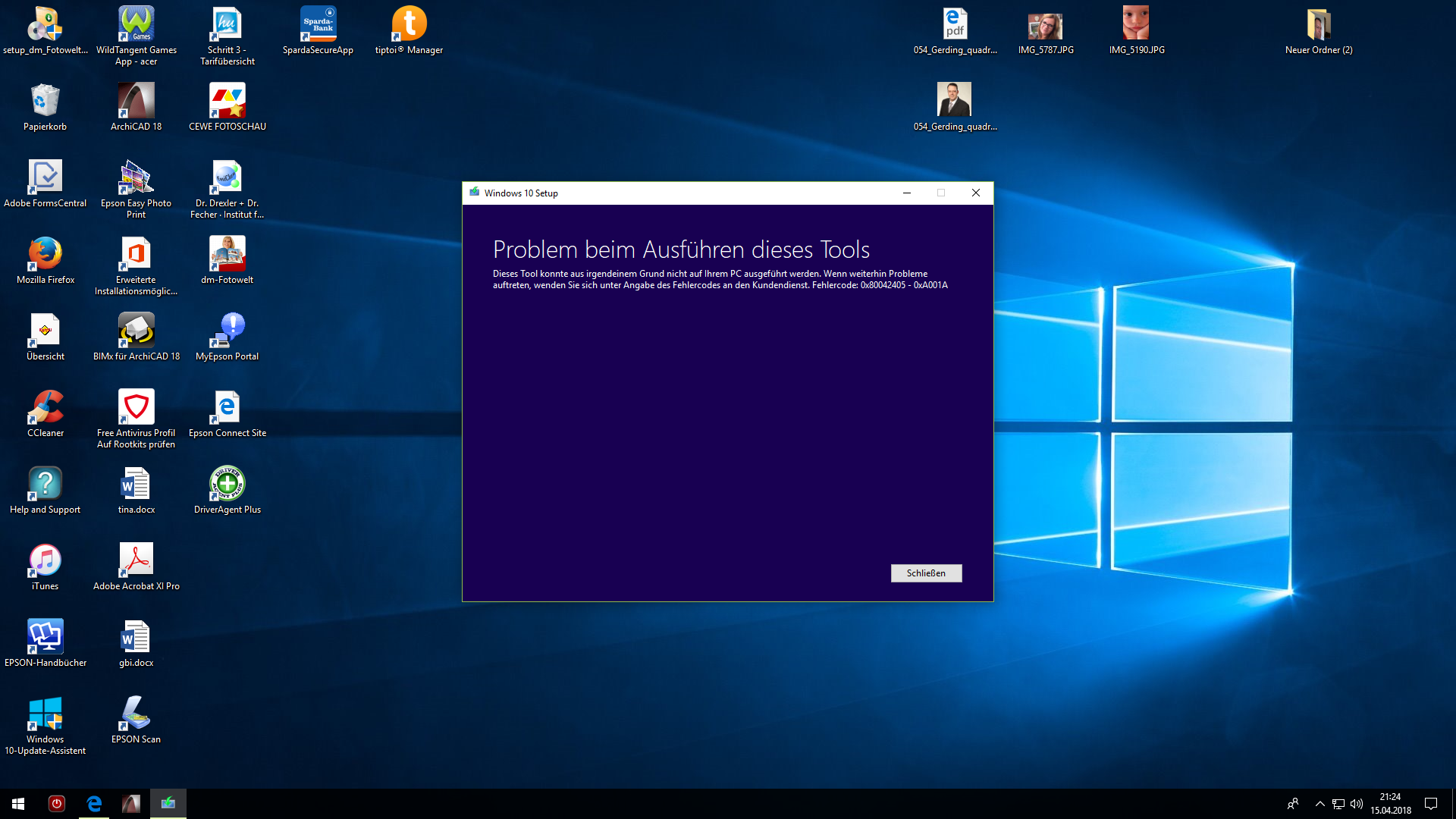Open dm-Fotowelt desktop icon
This screenshot has height=819, width=1456.
(x=227, y=261)
